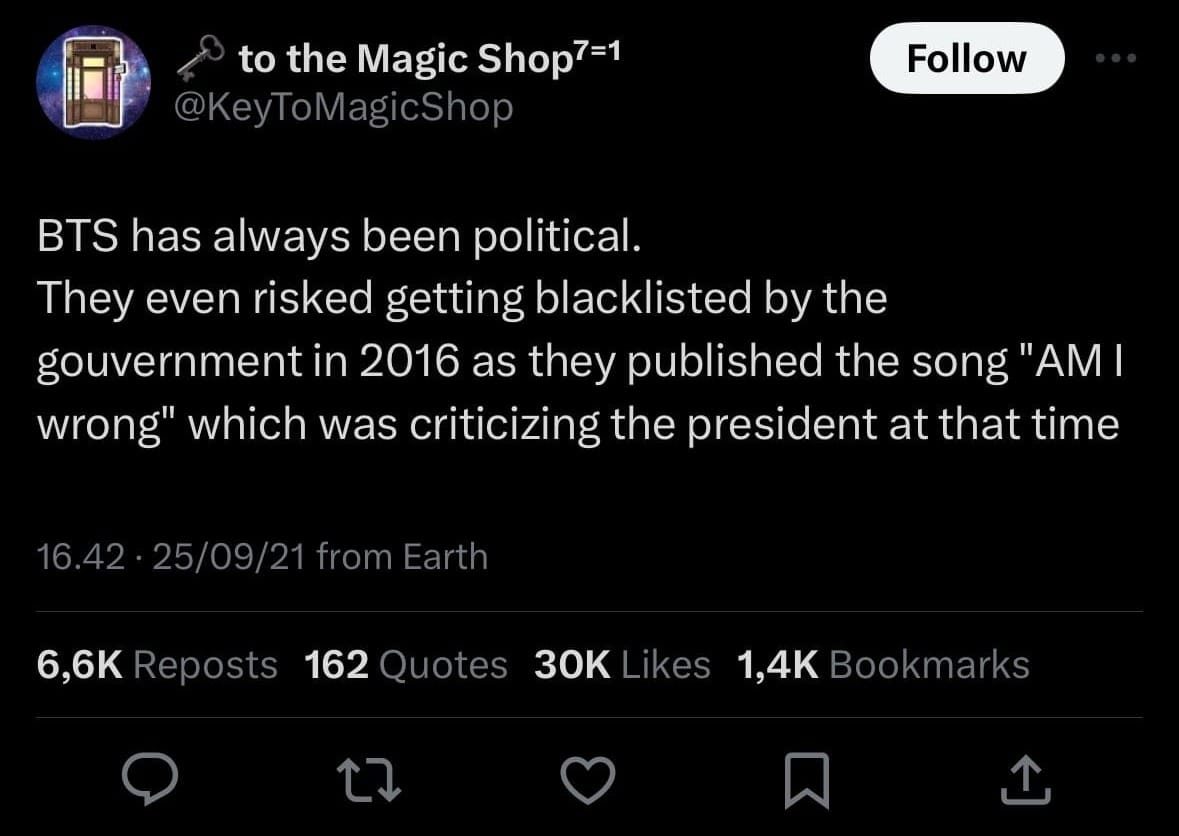Open the more options ellipsis menu
1179x836 pixels.
1116,57
